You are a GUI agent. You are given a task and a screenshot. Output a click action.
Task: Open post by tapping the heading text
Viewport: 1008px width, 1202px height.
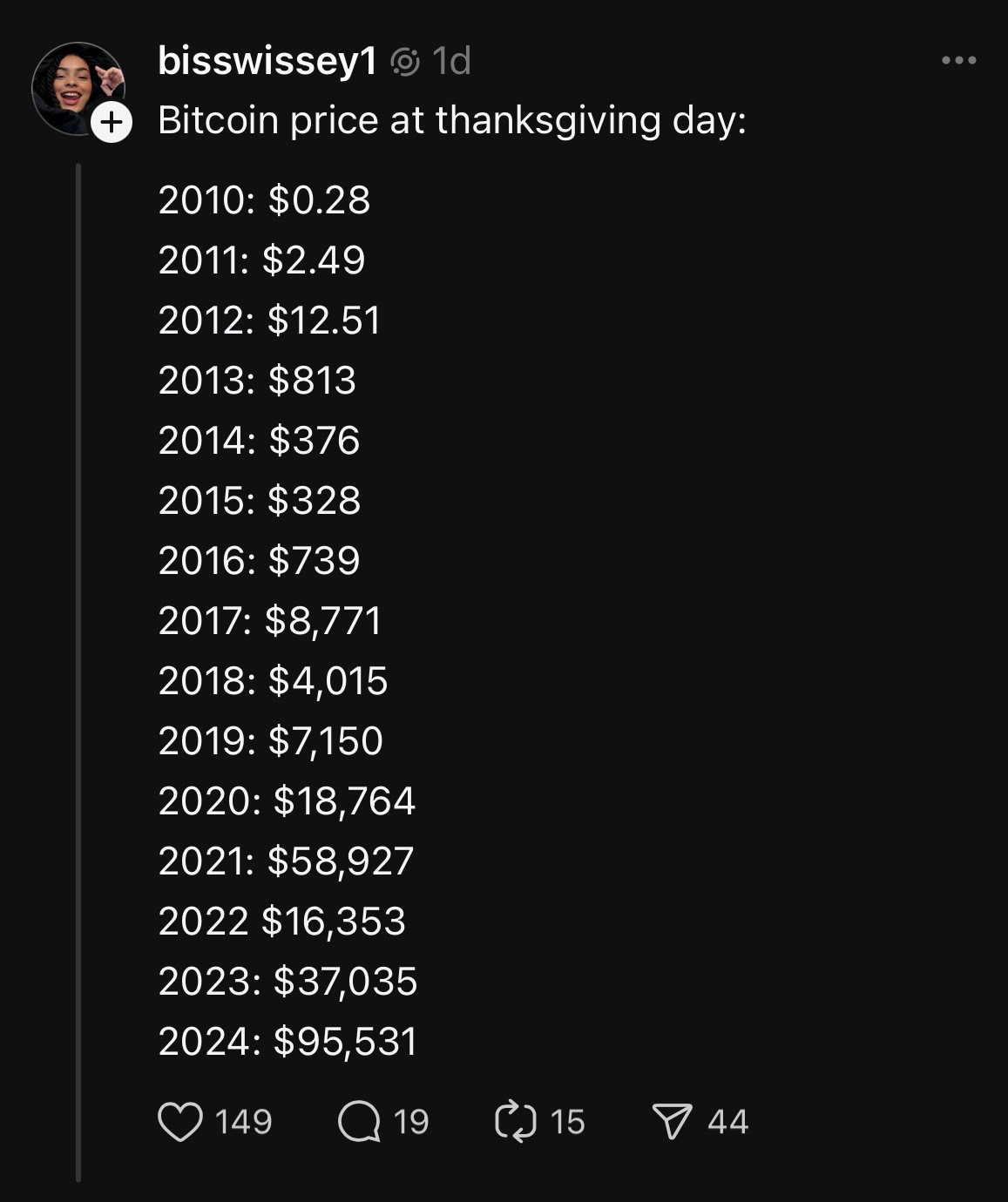coord(452,120)
